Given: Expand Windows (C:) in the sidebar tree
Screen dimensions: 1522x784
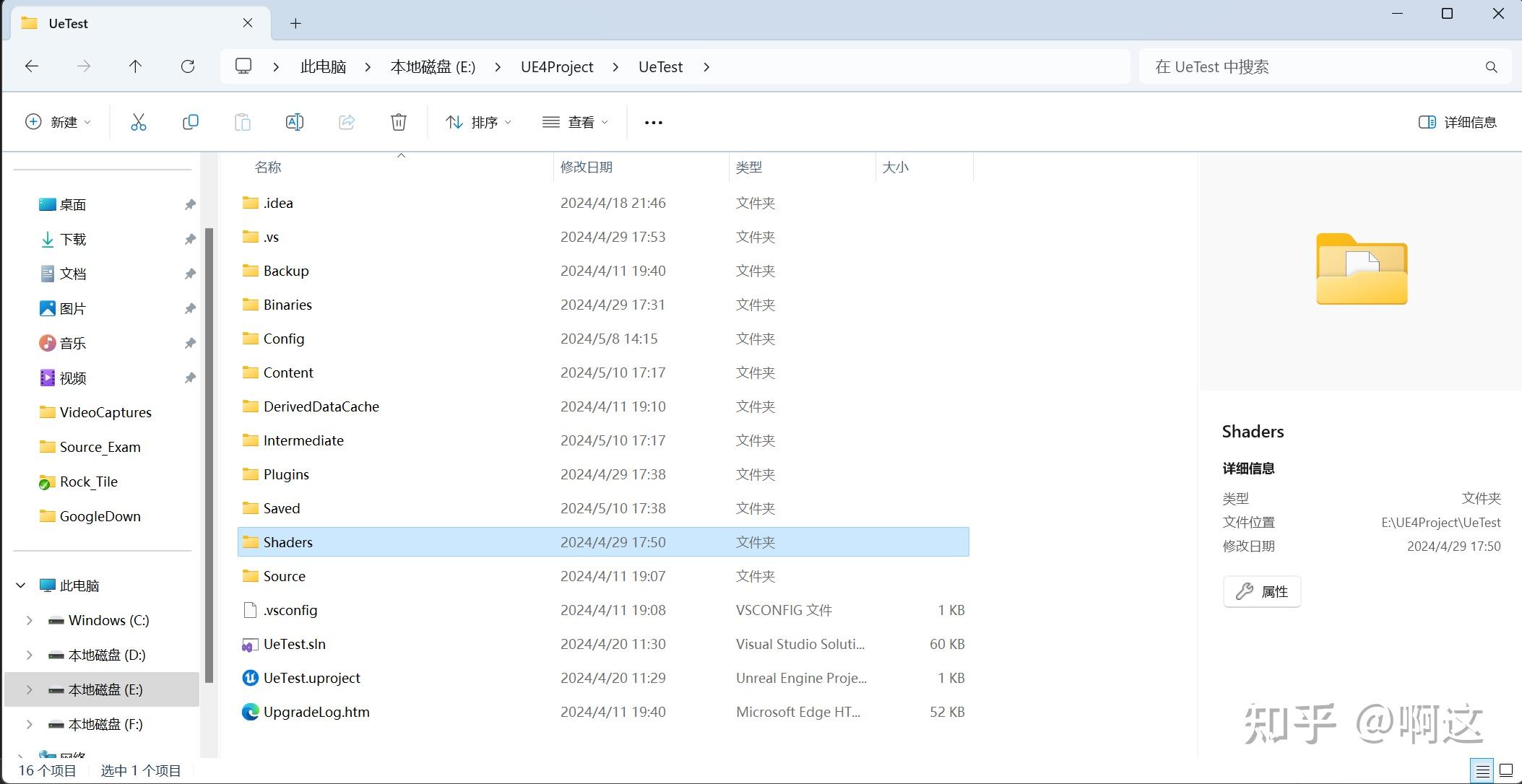Looking at the screenshot, I should pos(29,619).
